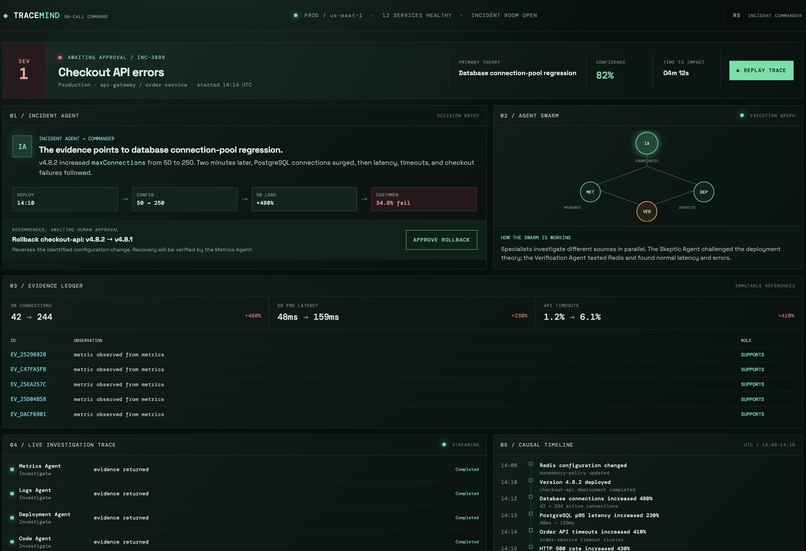Click the Code Agent green status square
The width and height of the screenshot is (806, 551).
point(12,542)
